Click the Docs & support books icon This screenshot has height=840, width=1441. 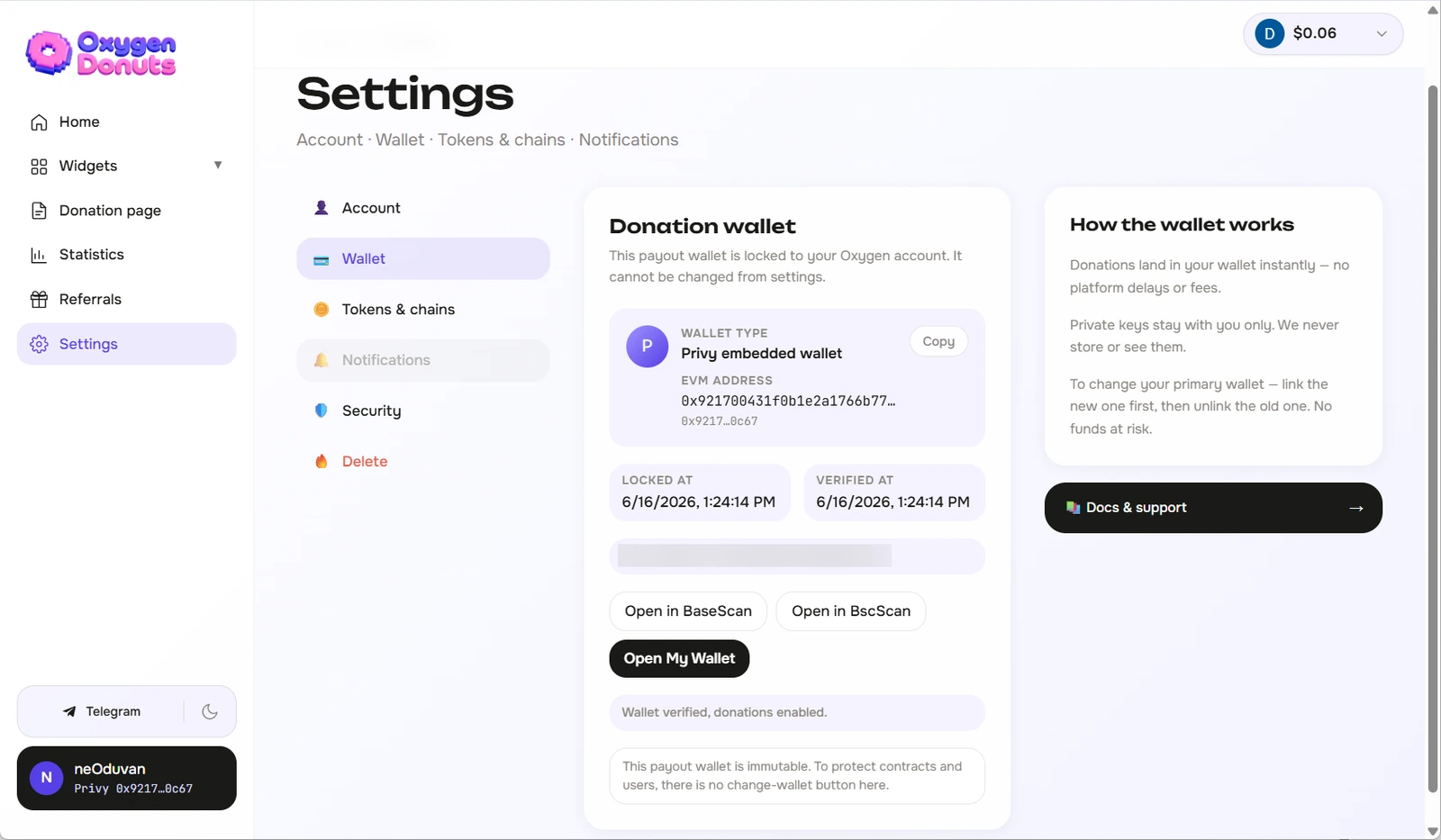1074,508
